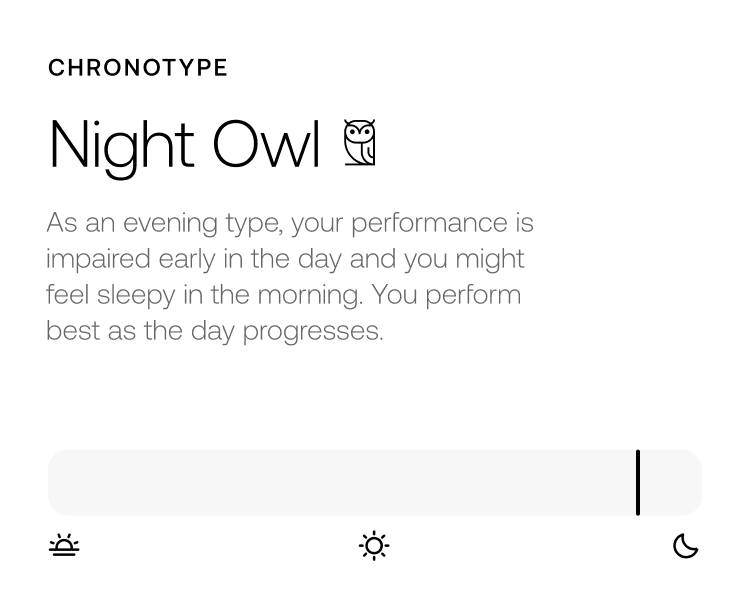Viewport: 750px width, 605px height.
Task: Select the sunrise icon below the bar
Action: [x=65, y=546]
